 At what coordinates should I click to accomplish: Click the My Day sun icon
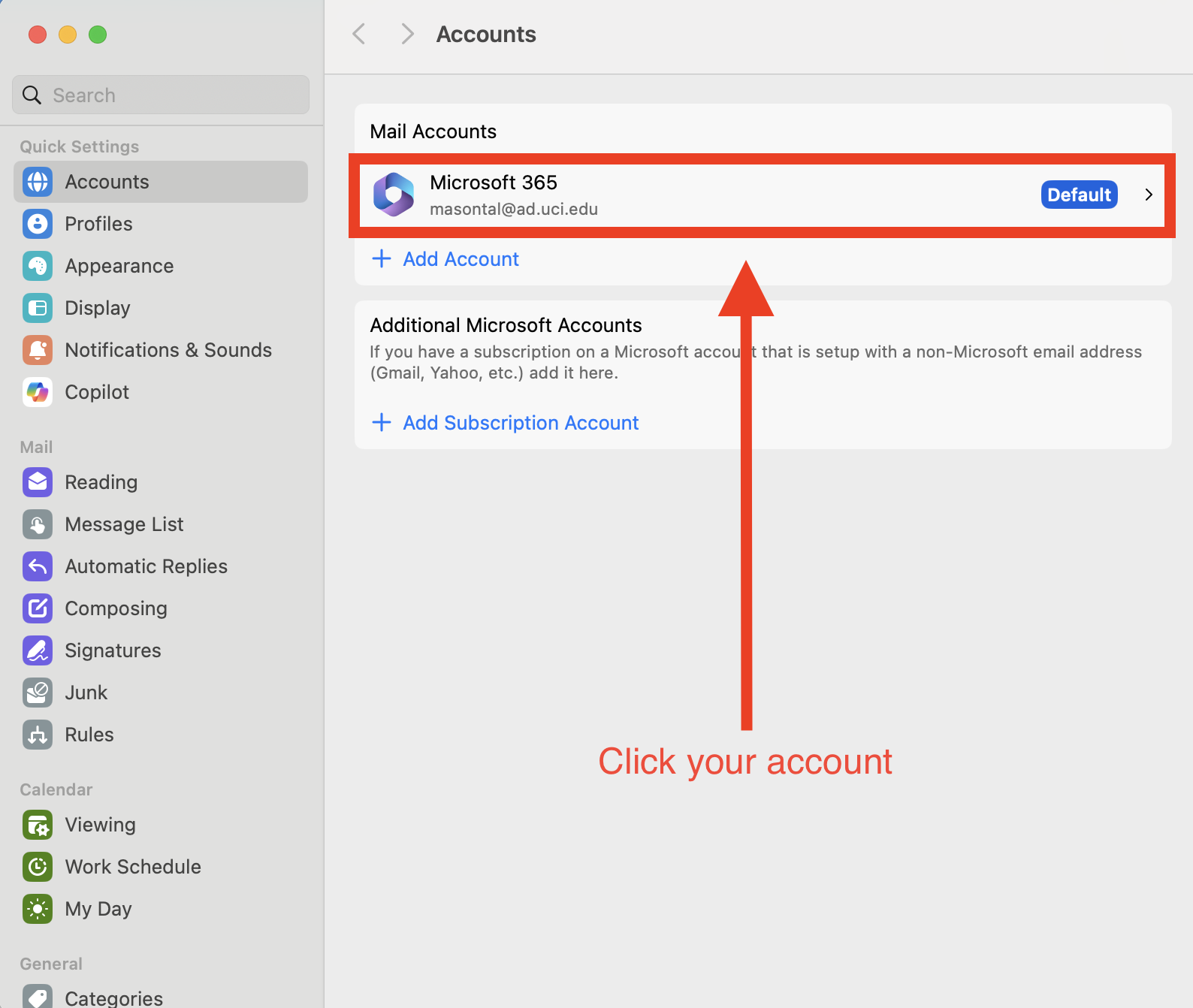pyautogui.click(x=38, y=909)
